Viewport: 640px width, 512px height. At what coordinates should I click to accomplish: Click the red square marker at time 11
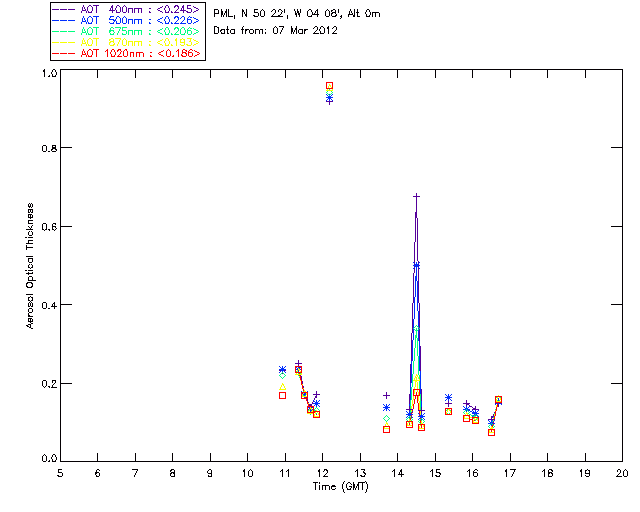[282, 395]
